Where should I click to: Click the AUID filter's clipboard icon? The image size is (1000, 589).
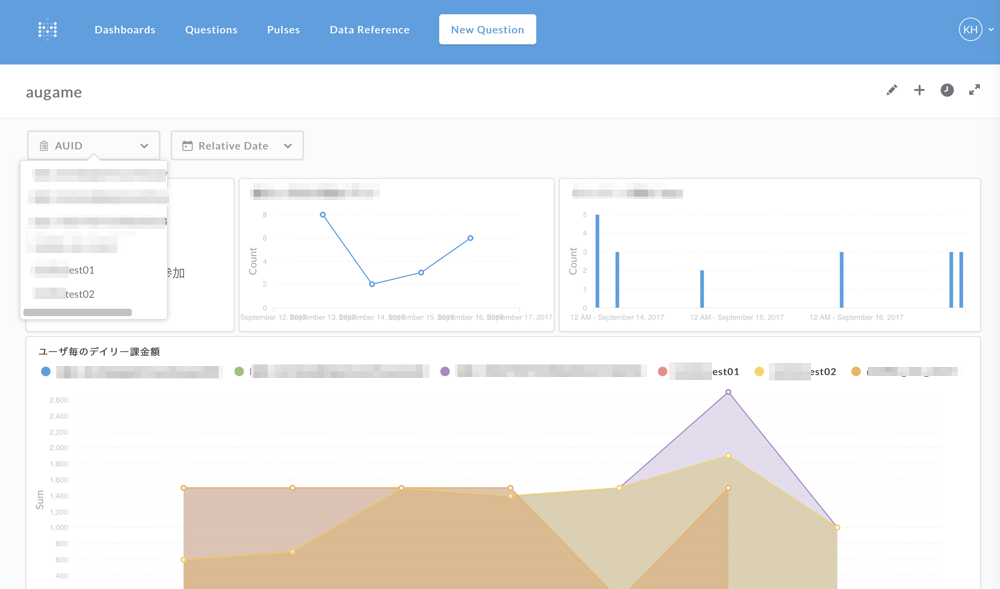pyautogui.click(x=44, y=146)
